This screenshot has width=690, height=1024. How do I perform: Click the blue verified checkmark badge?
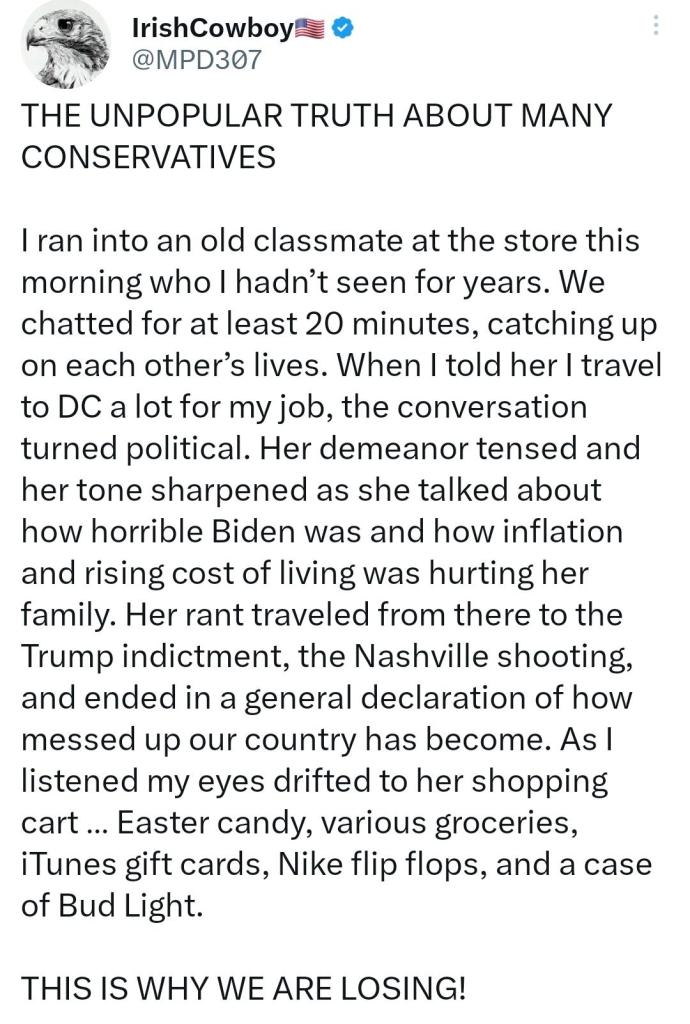pos(341,29)
